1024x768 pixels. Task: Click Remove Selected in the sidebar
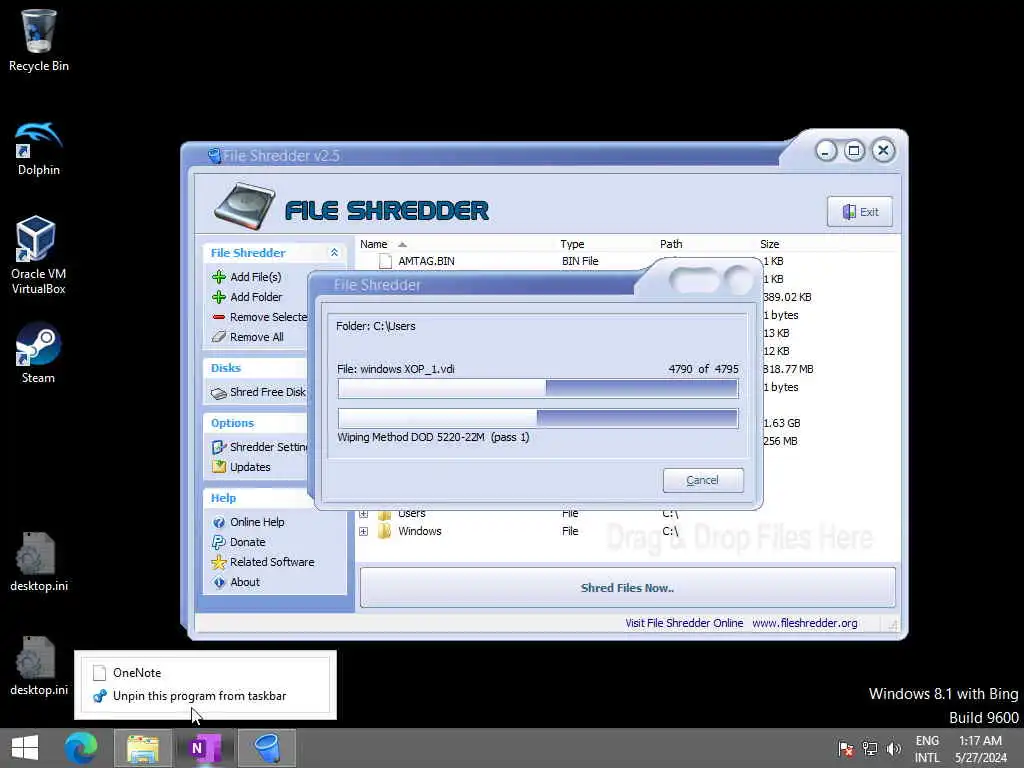tap(259, 317)
